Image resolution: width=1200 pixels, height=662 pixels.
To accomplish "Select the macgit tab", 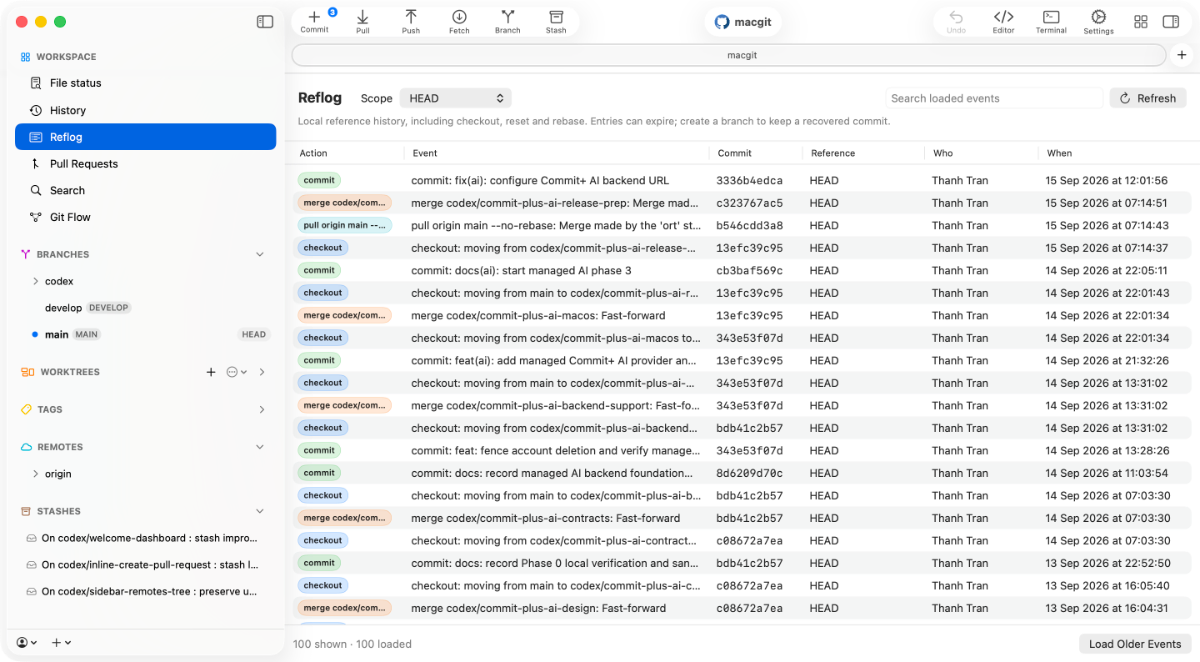I will (x=729, y=55).
